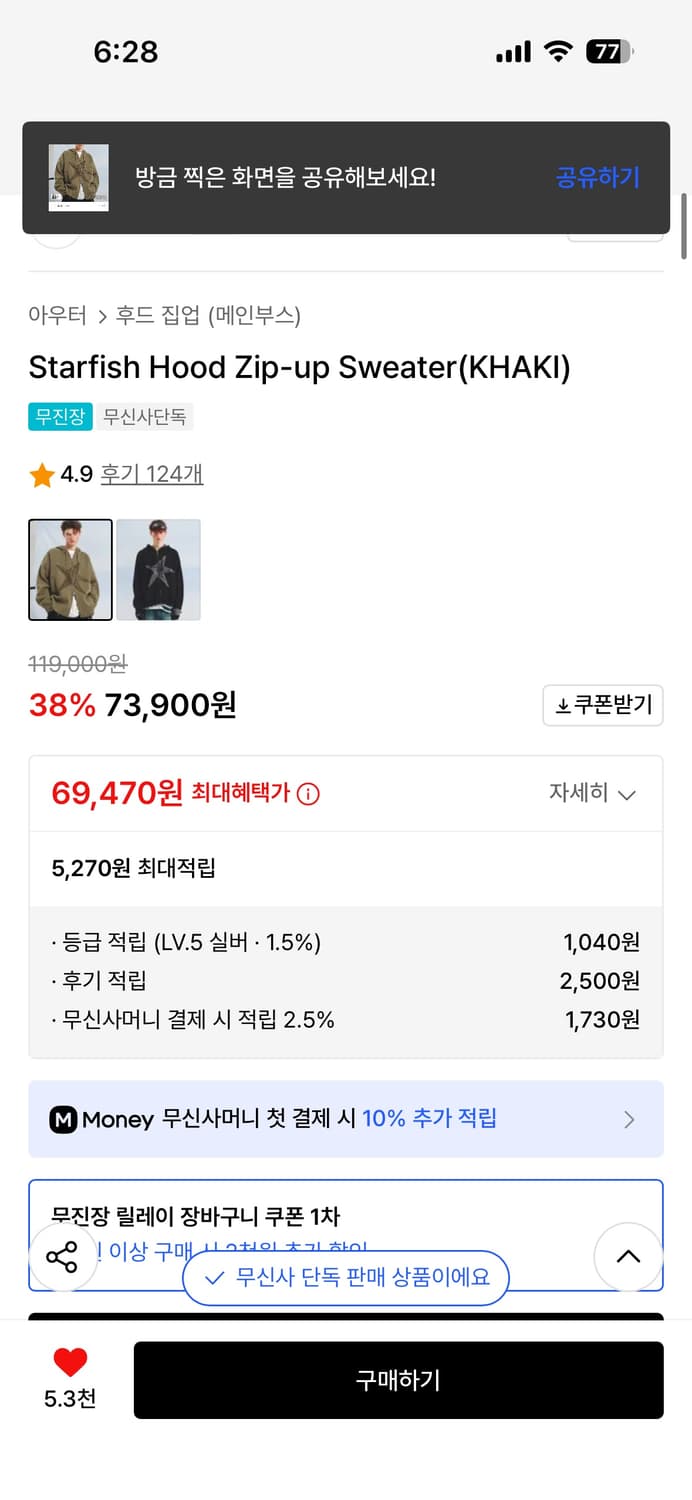Tap the coupon download icon on 쿠폰받기
Viewport: 692px width, 1500px height.
point(563,705)
